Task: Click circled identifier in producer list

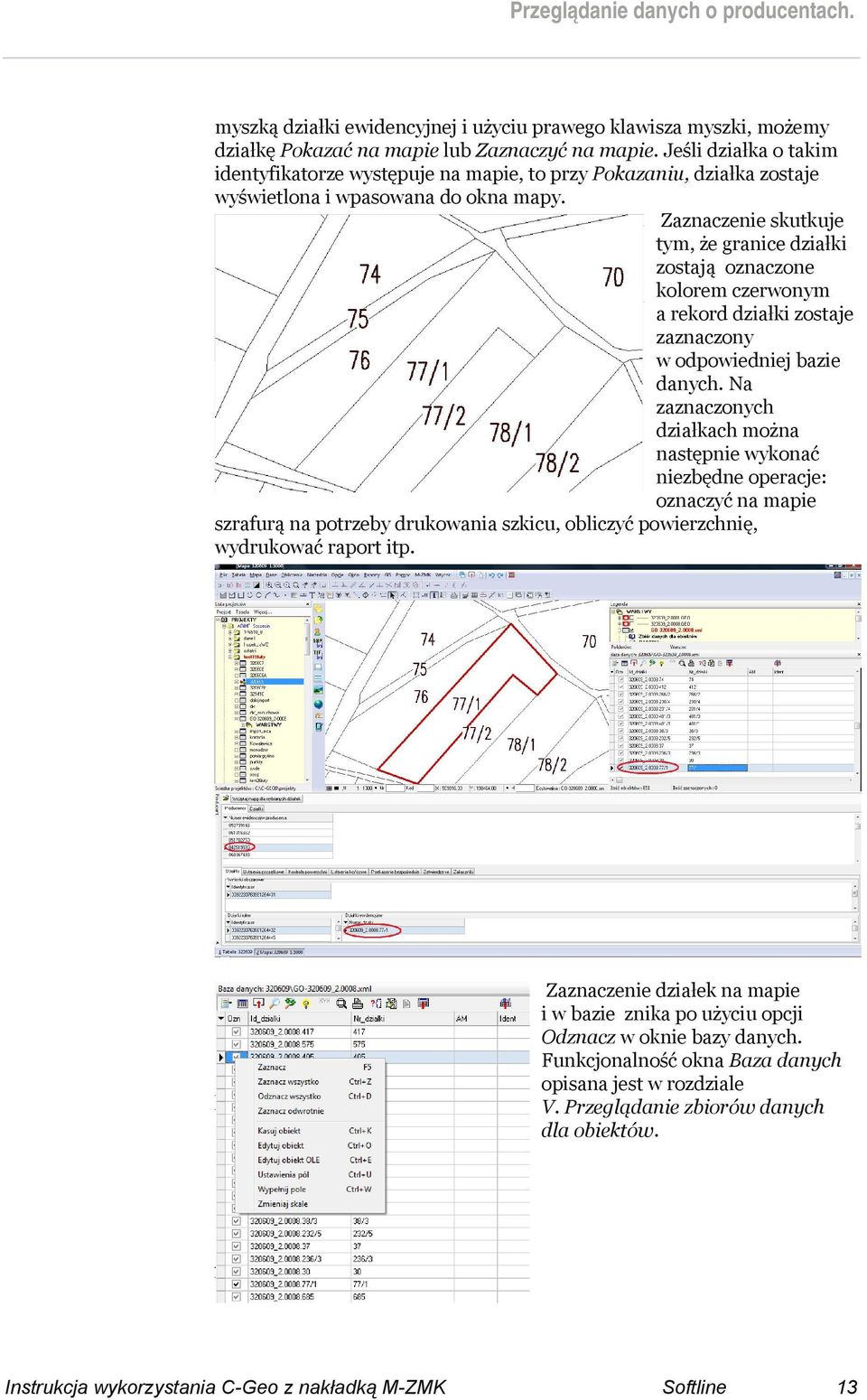Action: coord(240,847)
